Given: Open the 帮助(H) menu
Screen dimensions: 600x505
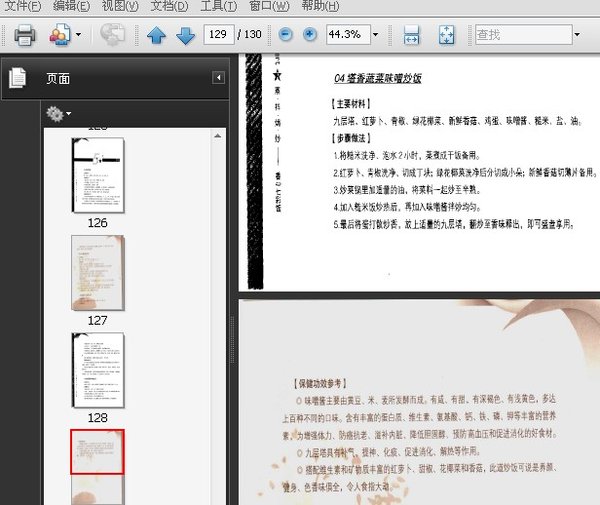Looking at the screenshot, I should coord(320,6).
